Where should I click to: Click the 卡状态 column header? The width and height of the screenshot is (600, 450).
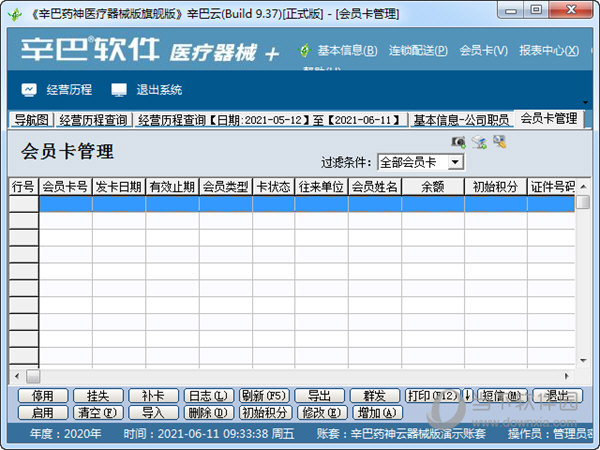coord(274,187)
